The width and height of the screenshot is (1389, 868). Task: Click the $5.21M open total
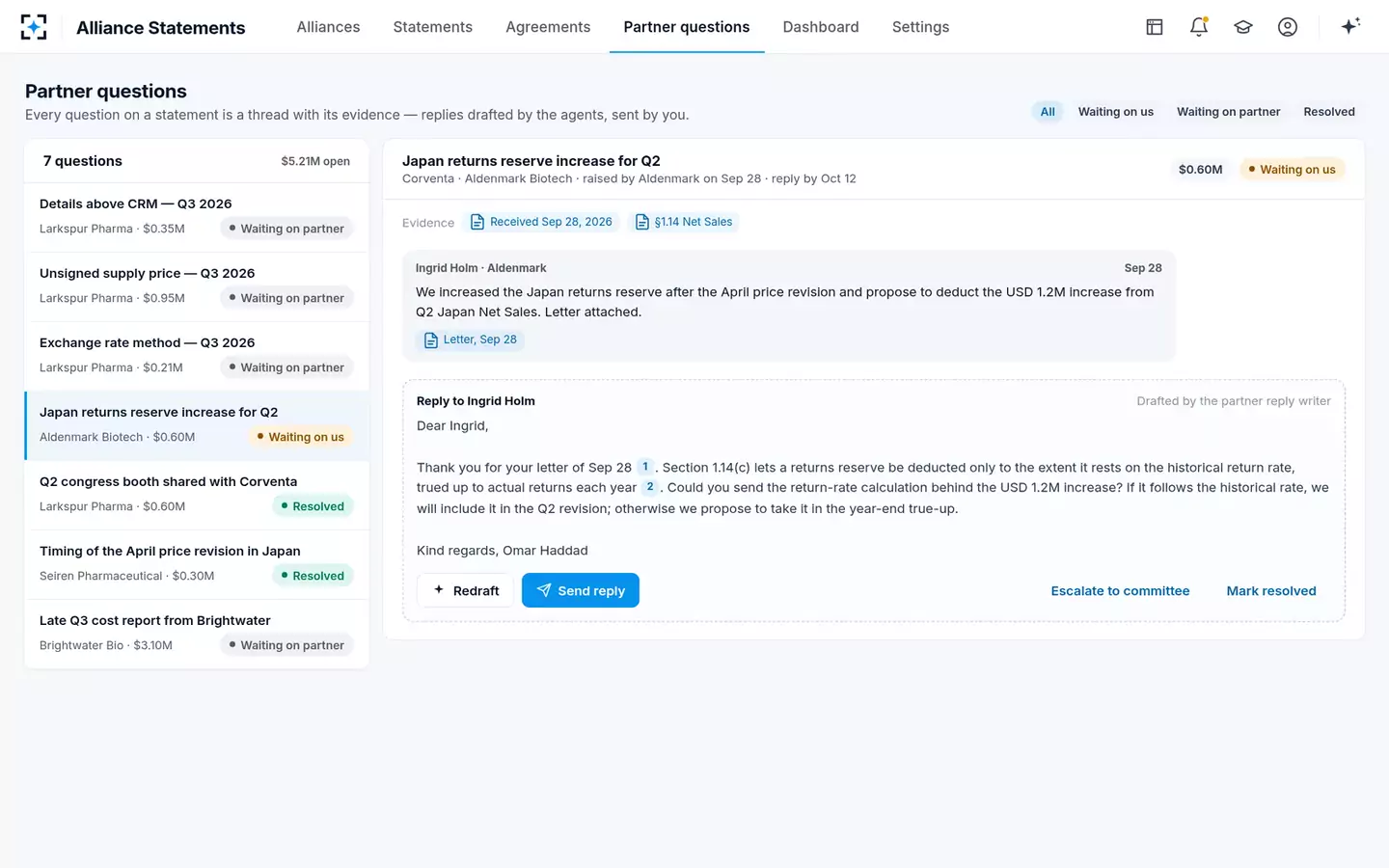[315, 161]
